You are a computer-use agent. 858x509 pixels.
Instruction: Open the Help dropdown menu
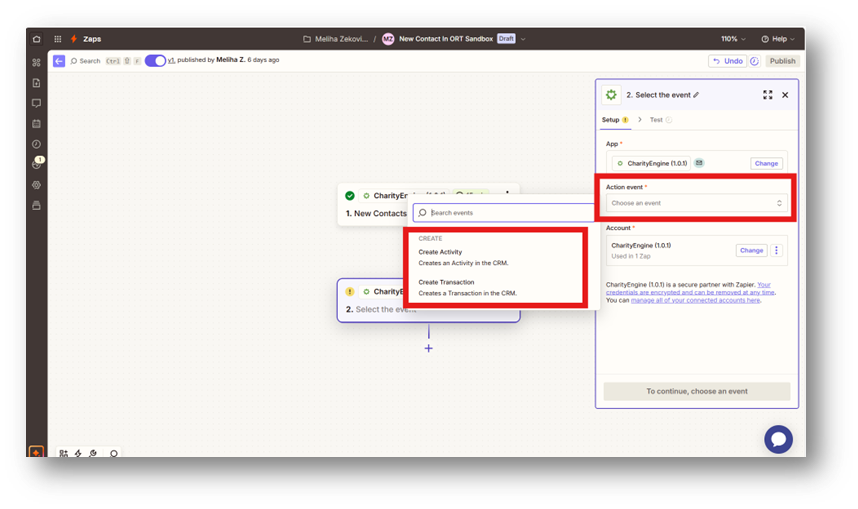pos(778,39)
